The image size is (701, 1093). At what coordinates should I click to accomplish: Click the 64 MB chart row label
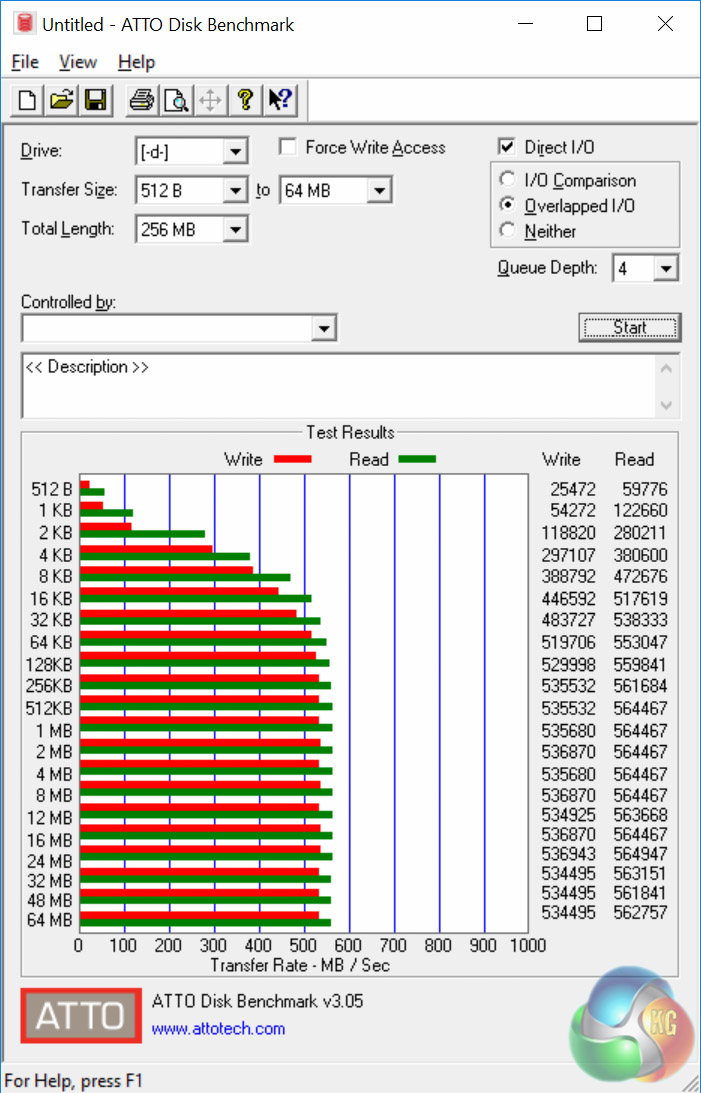(x=49, y=920)
